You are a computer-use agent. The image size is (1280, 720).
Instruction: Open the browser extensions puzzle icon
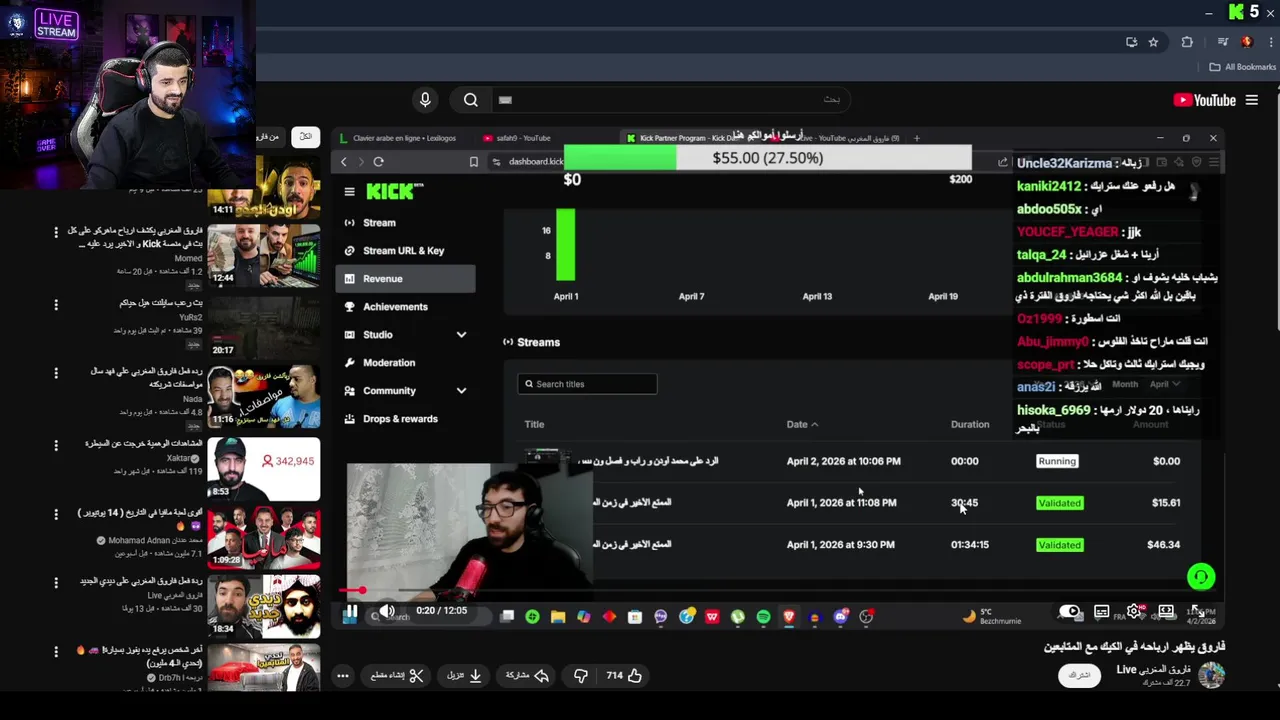click(x=1187, y=42)
